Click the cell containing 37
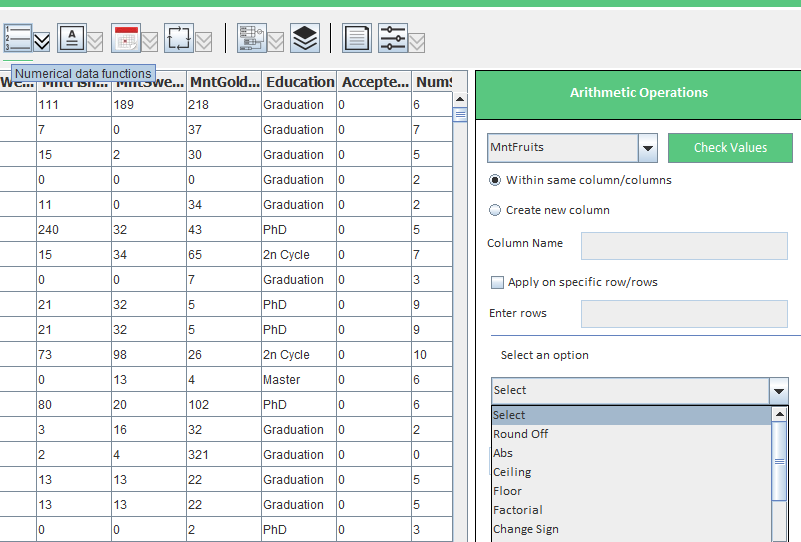The width and height of the screenshot is (801, 542). coord(224,130)
